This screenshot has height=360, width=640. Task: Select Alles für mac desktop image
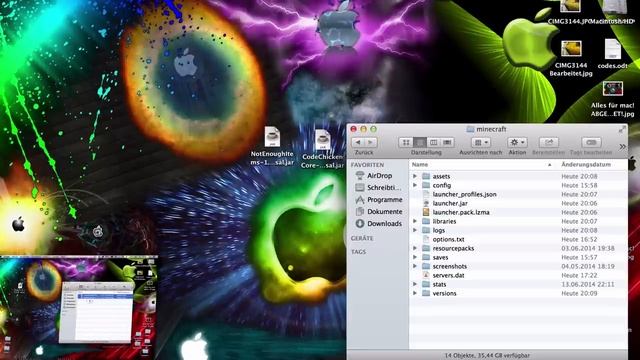[613, 99]
